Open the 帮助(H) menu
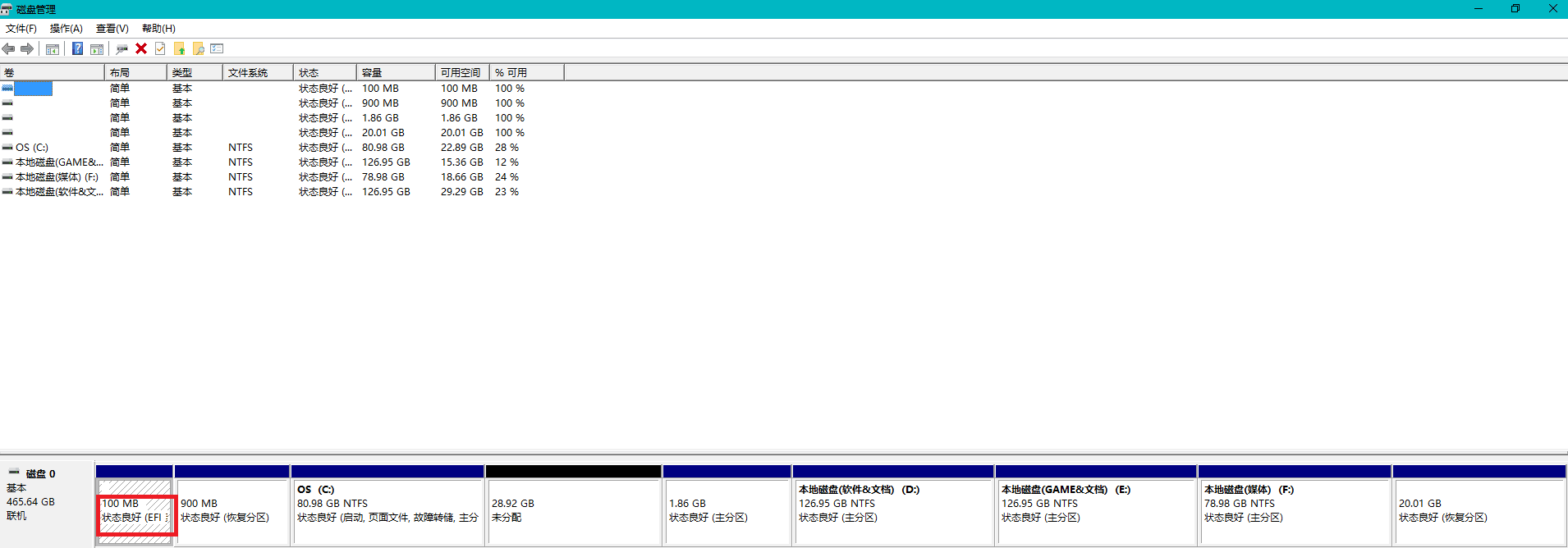The width and height of the screenshot is (1568, 548). [x=158, y=29]
